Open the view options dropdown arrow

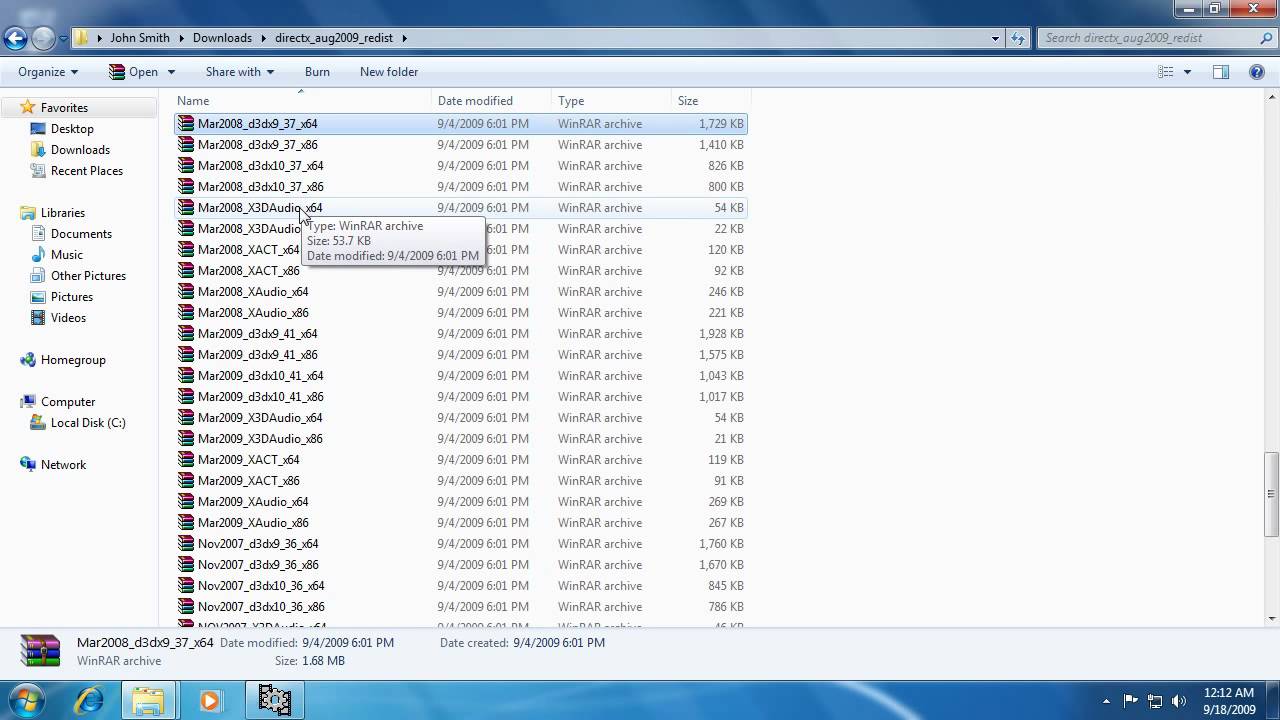pos(1187,72)
